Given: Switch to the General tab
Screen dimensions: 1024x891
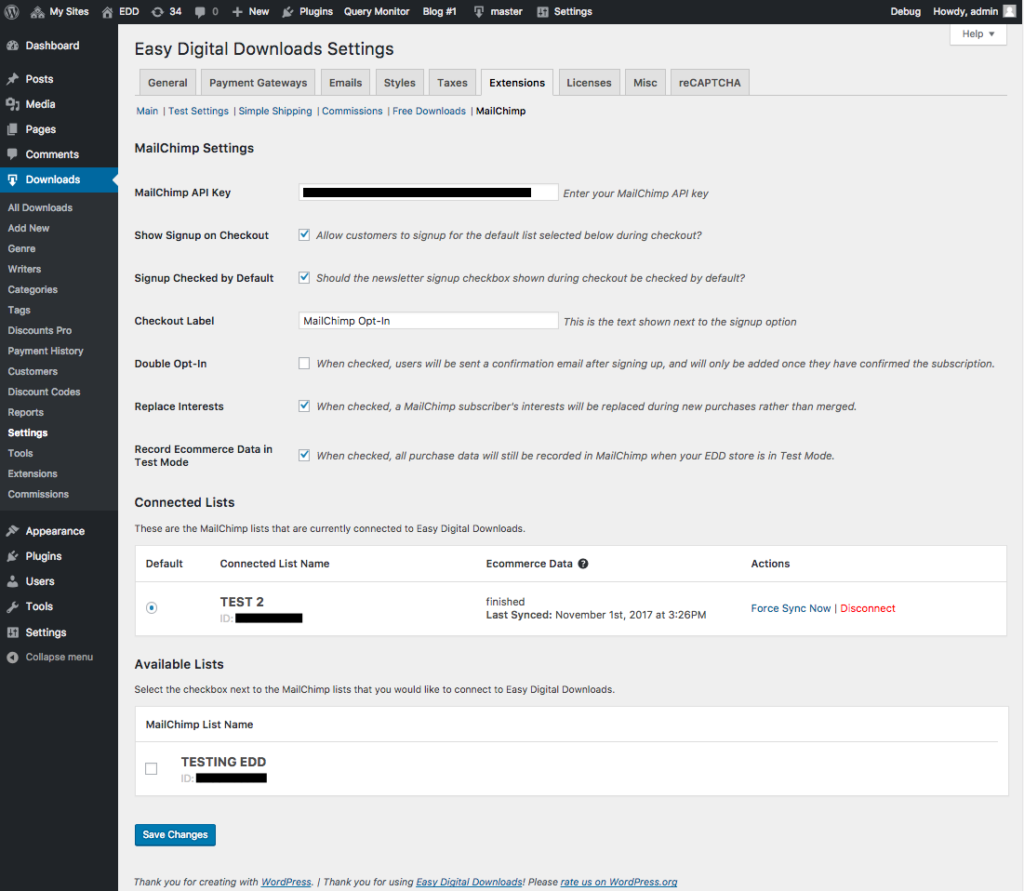Looking at the screenshot, I should (x=167, y=83).
